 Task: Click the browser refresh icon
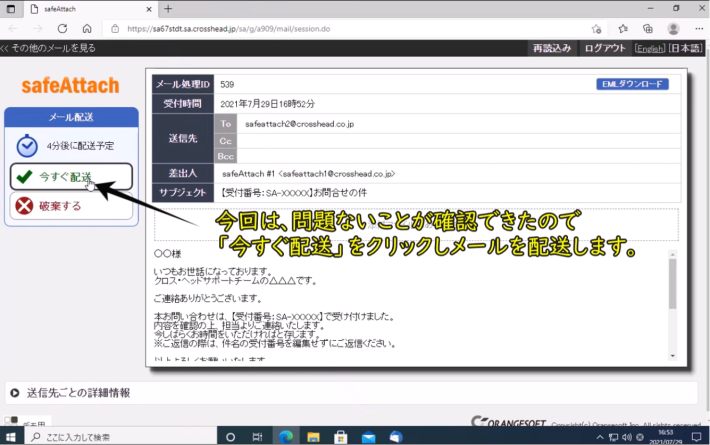(x=62, y=29)
